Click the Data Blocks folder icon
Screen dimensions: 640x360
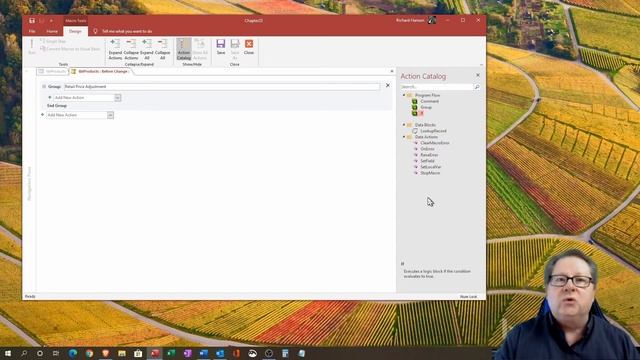[x=409, y=125]
